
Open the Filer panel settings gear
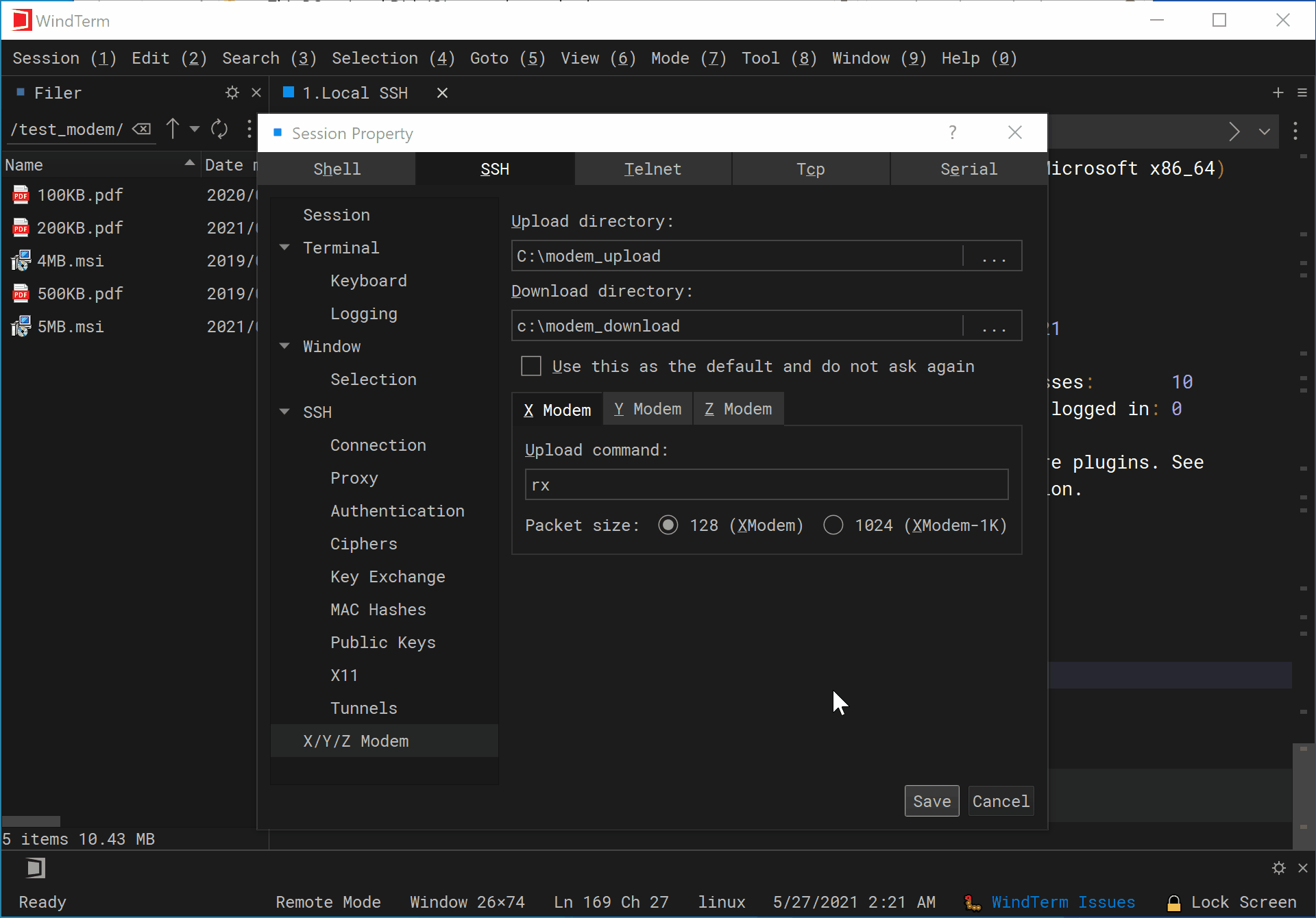tap(232, 92)
